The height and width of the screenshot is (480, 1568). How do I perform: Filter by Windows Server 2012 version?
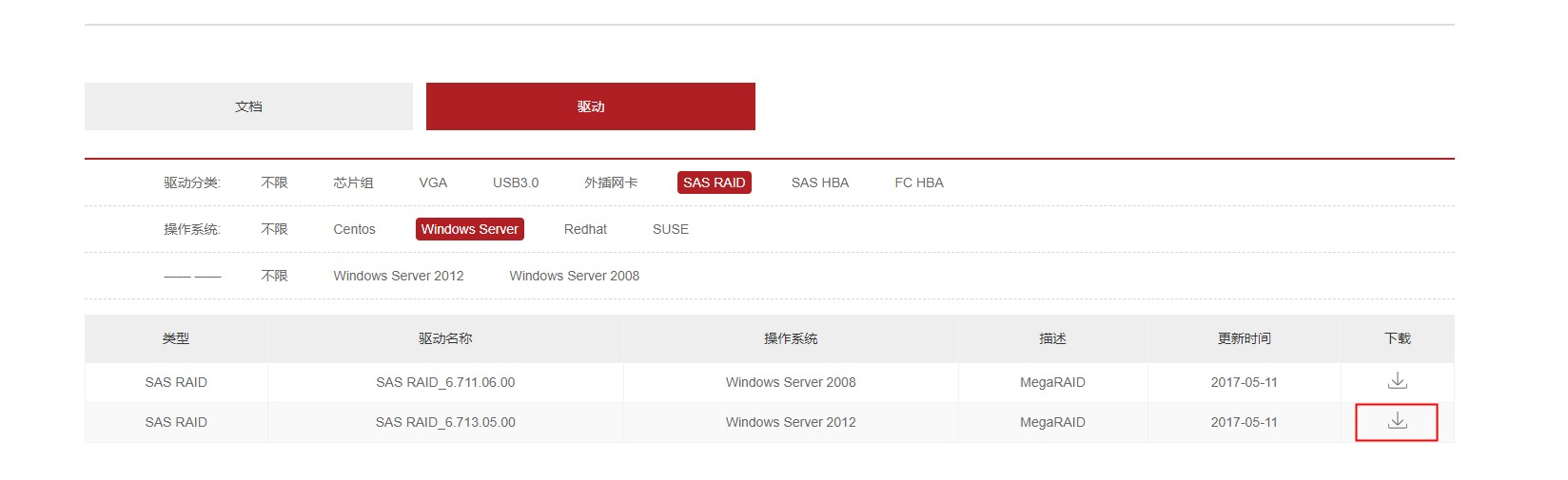[399, 276]
